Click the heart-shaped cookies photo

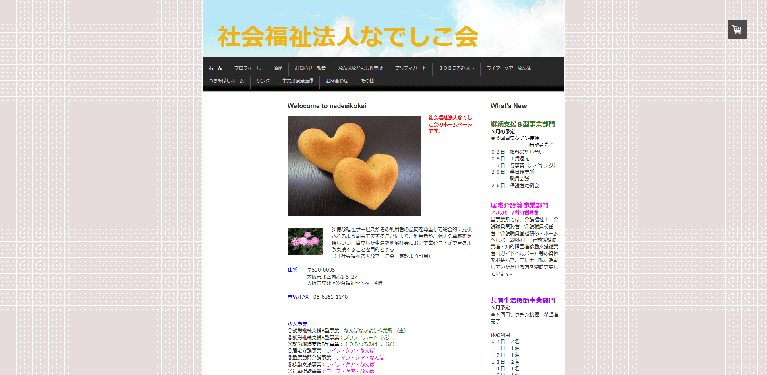coord(354,166)
